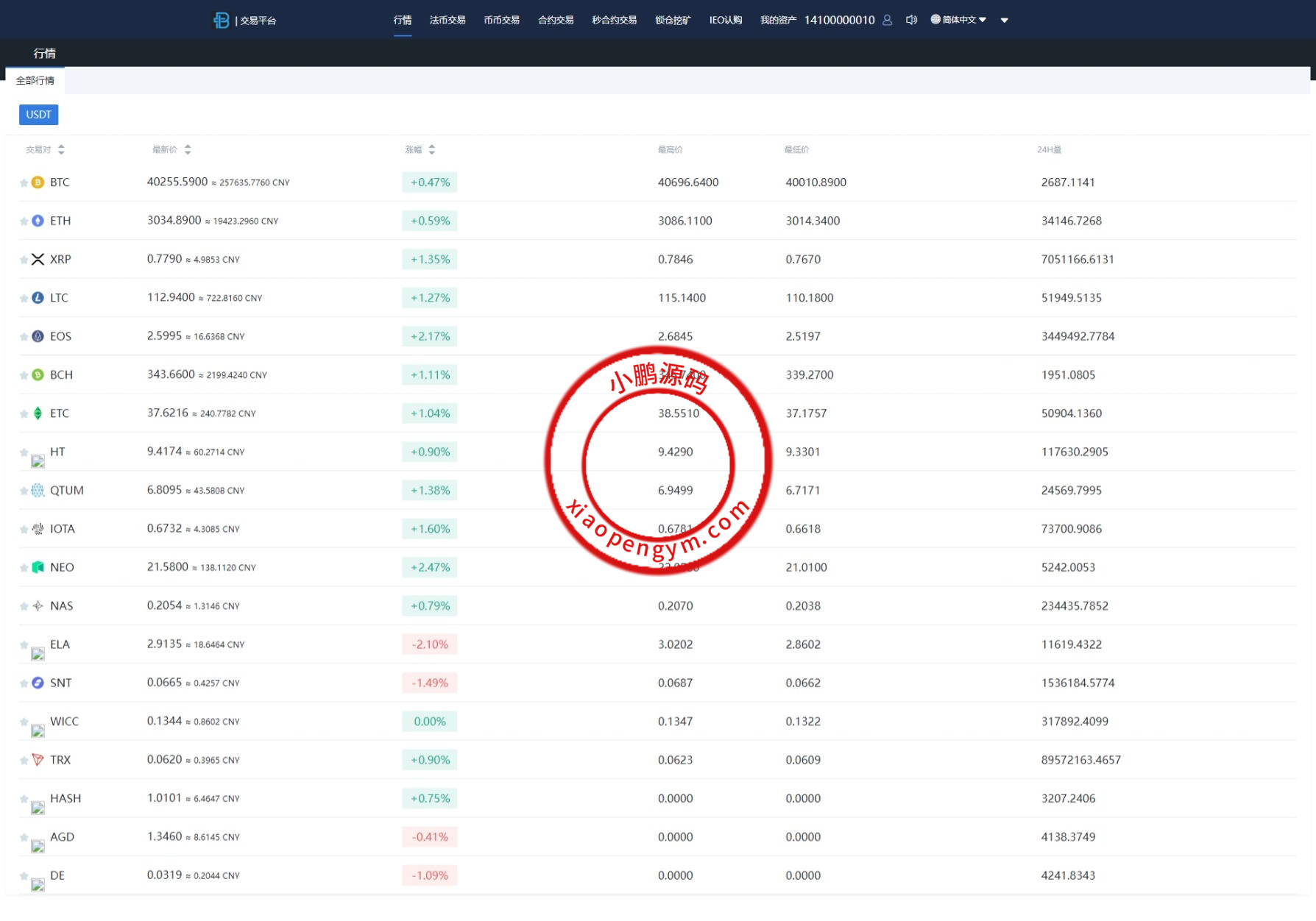The height and width of the screenshot is (921, 1316).
Task: Sort by 最新价 column arrows
Action: tap(188, 149)
